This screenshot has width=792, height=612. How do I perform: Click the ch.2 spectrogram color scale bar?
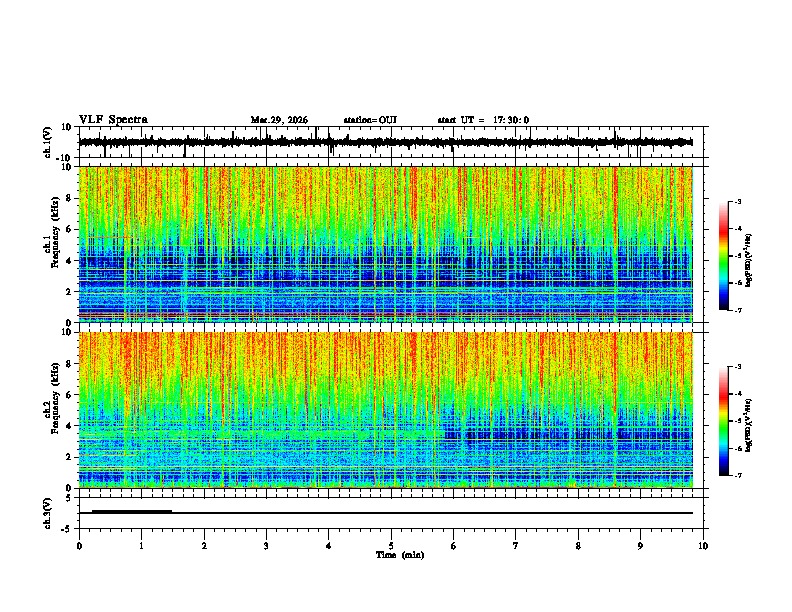tap(724, 421)
